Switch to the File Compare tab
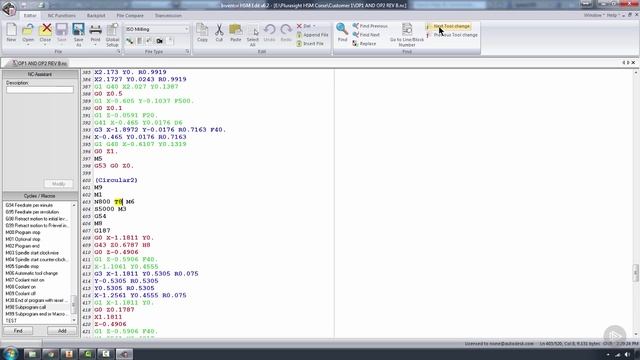 point(130,16)
